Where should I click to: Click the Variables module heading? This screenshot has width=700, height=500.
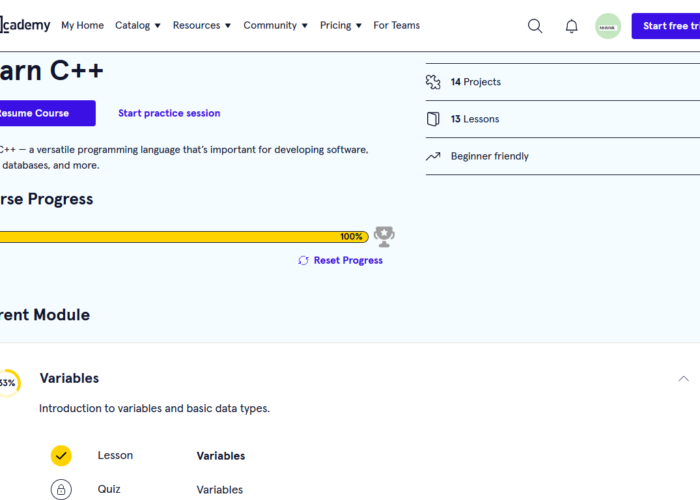(69, 378)
